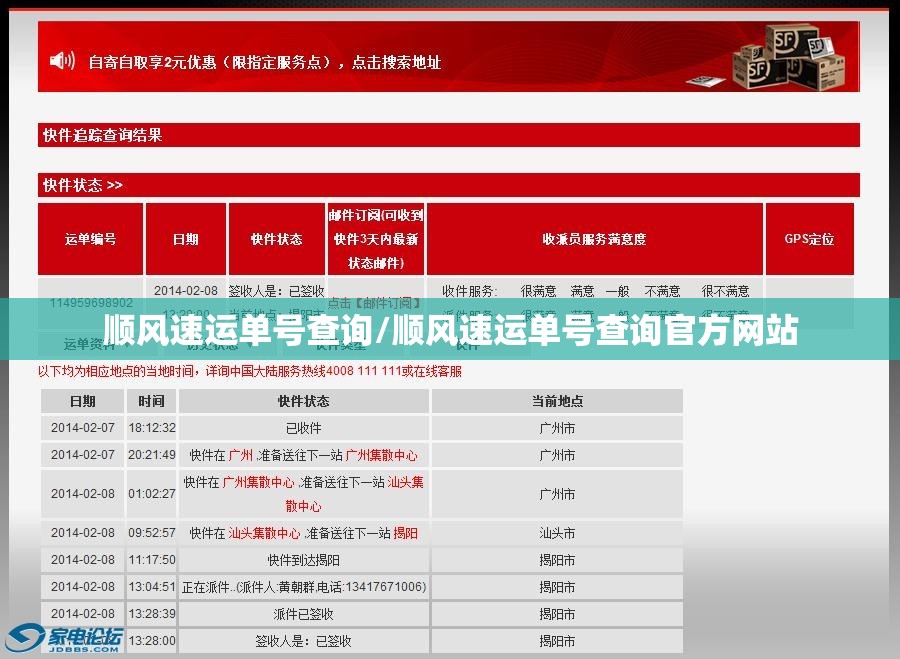Viewport: 900px width, 659px height.
Task: Click the 派件已签收 status cell
Action: (x=304, y=614)
